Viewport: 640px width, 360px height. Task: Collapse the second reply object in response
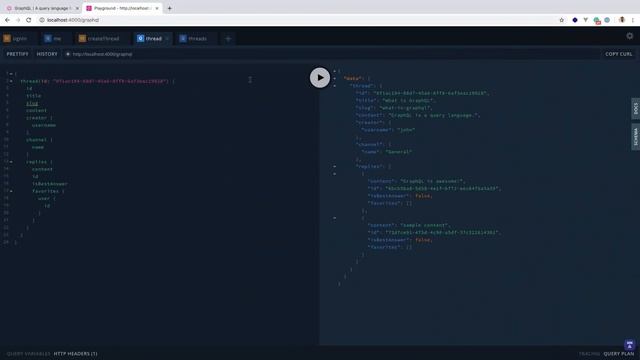click(335, 218)
